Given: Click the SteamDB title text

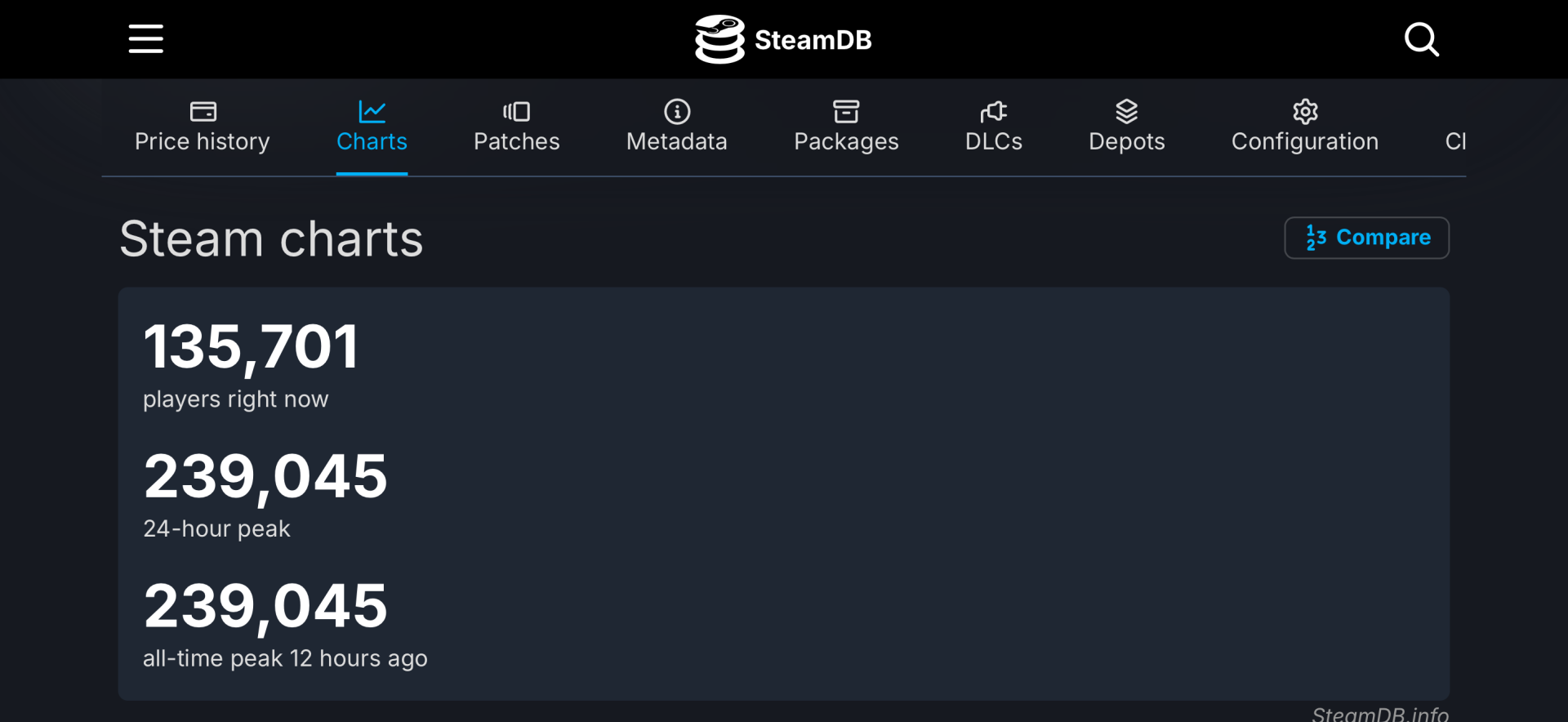Looking at the screenshot, I should 813,40.
